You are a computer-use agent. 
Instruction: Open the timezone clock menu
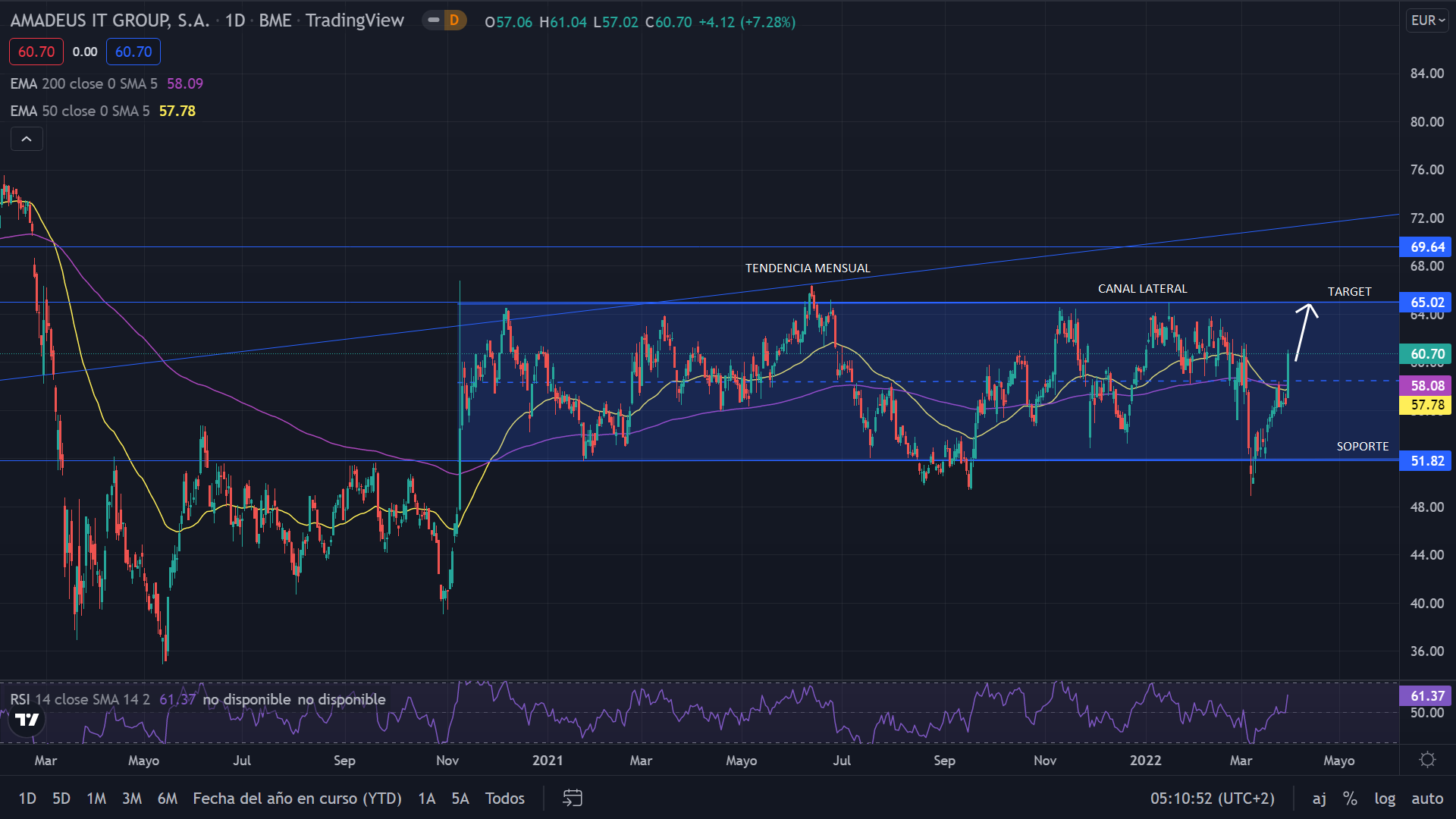[1212, 798]
